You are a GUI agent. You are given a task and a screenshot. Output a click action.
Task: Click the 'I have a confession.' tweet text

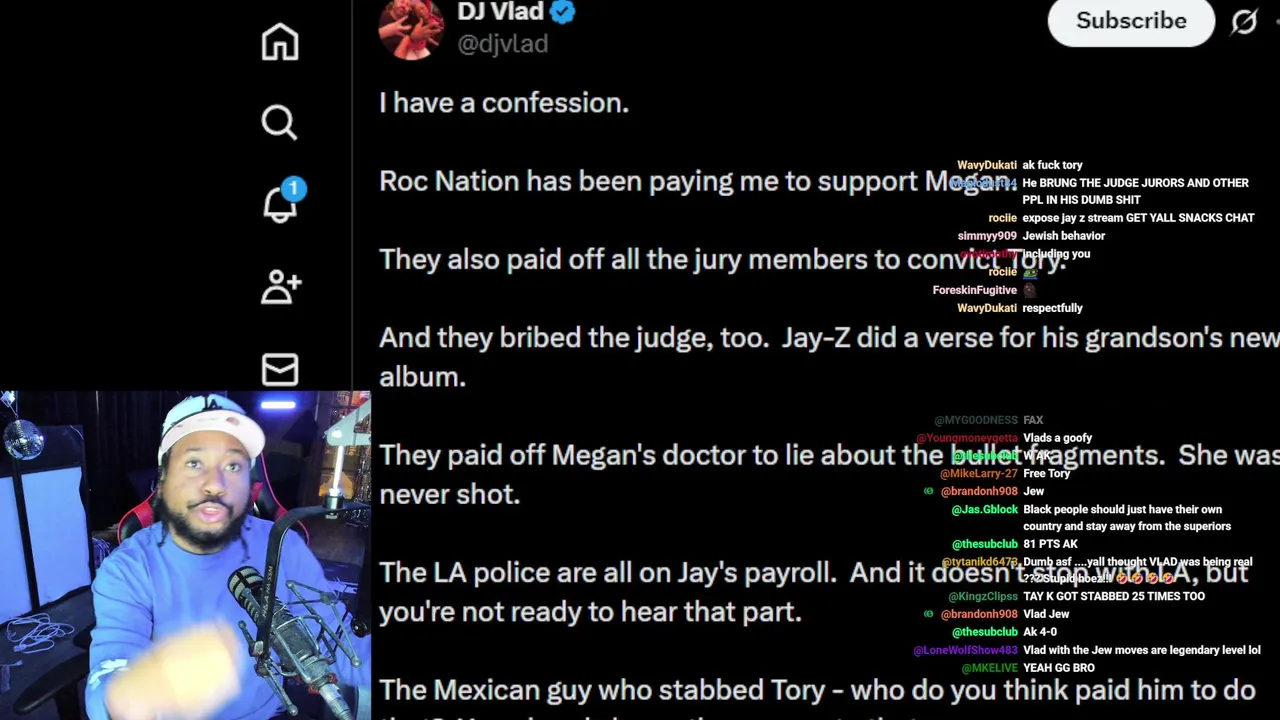click(504, 103)
